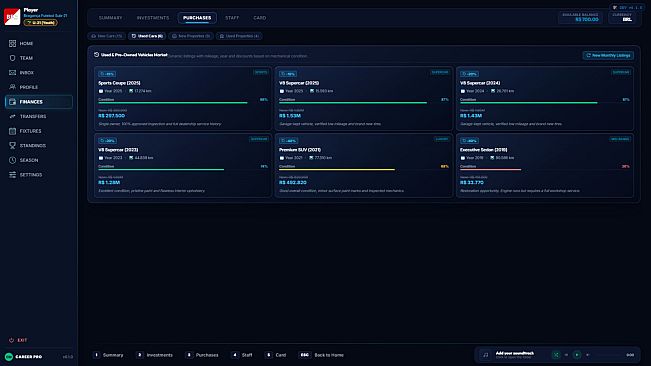This screenshot has width=651, height=366.
Task: Switch to the Summary tab
Action: [x=110, y=18]
